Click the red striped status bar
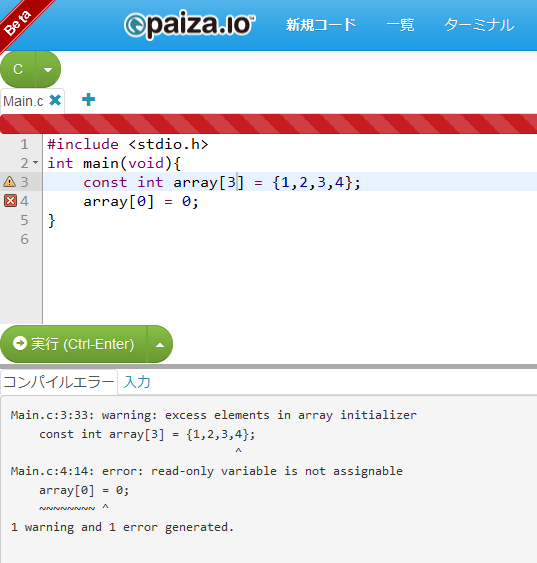 coord(268,124)
